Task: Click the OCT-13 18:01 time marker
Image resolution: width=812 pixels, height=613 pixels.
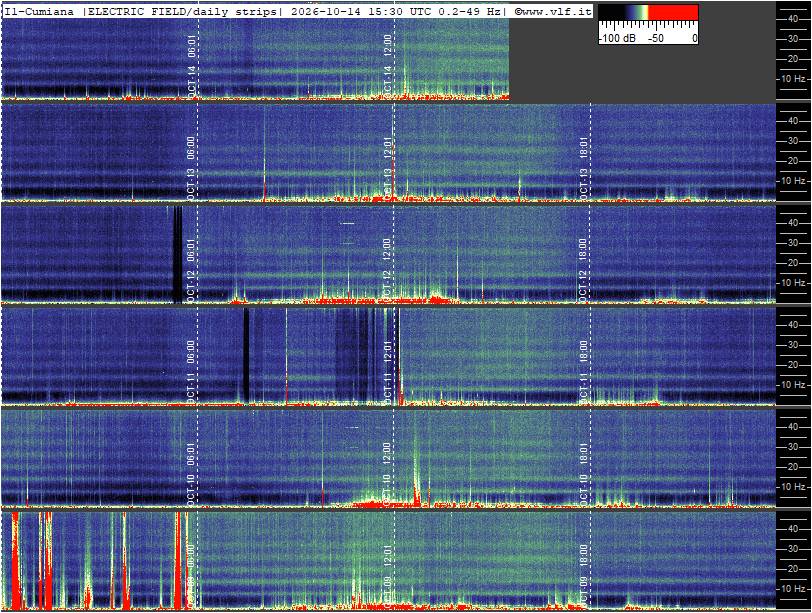Action: pos(584,168)
